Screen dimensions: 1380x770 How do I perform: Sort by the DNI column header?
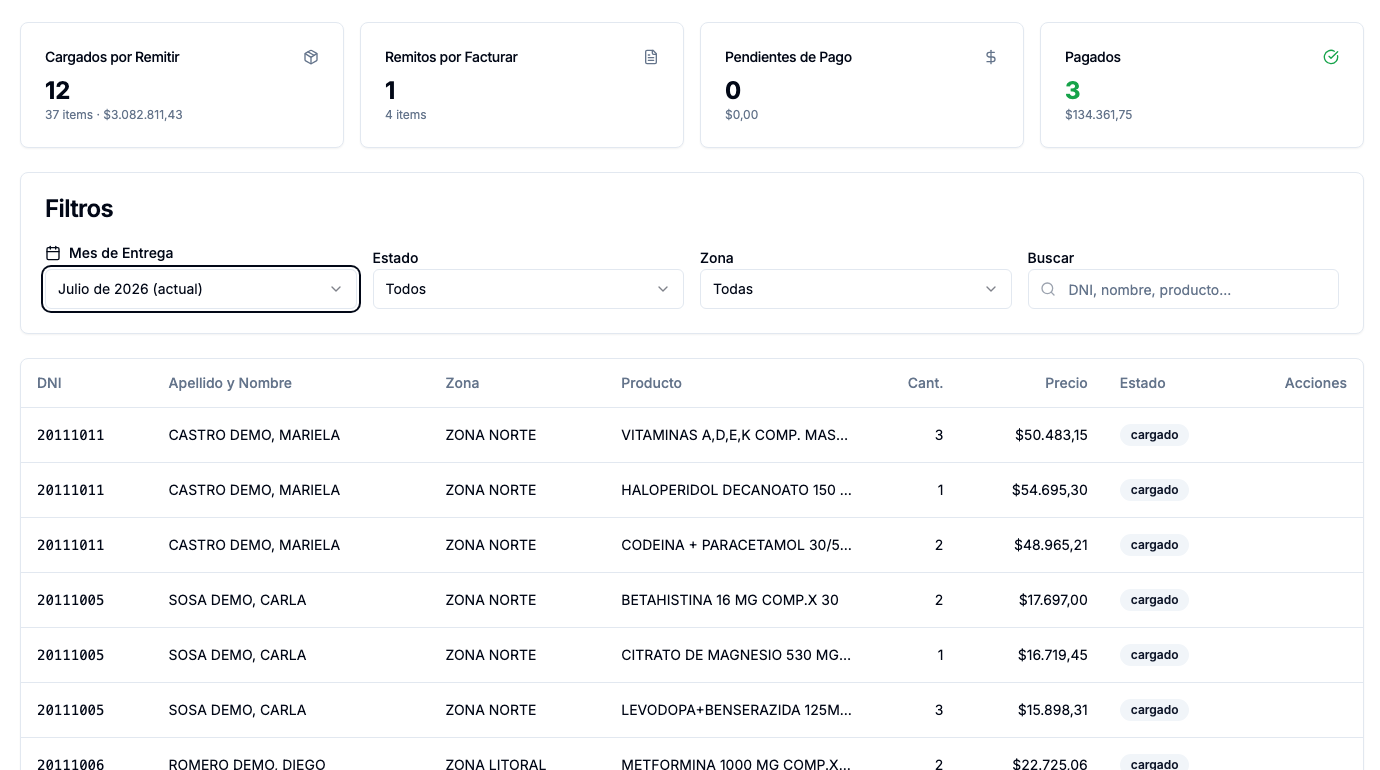[49, 383]
